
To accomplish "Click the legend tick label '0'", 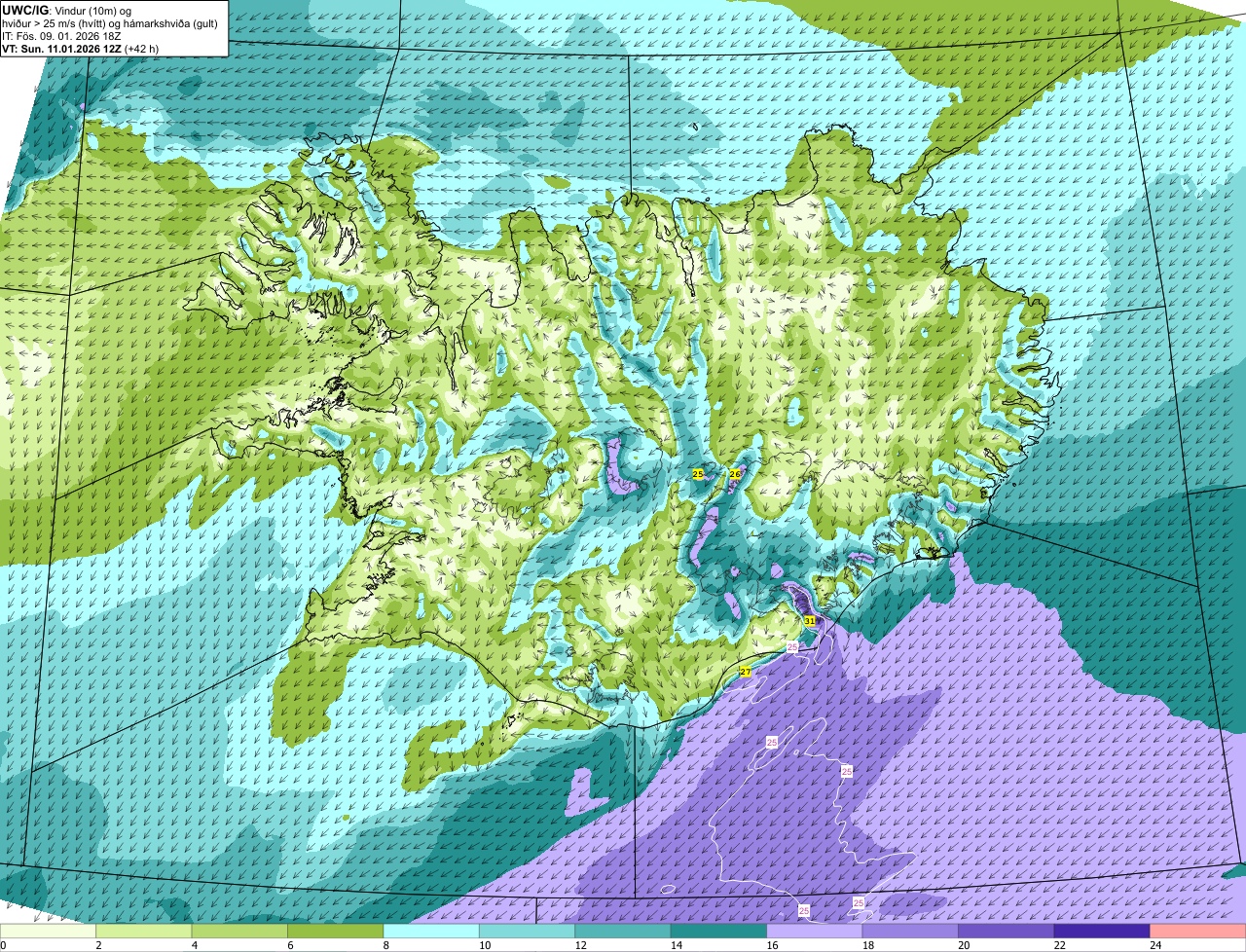I will coord(3,945).
